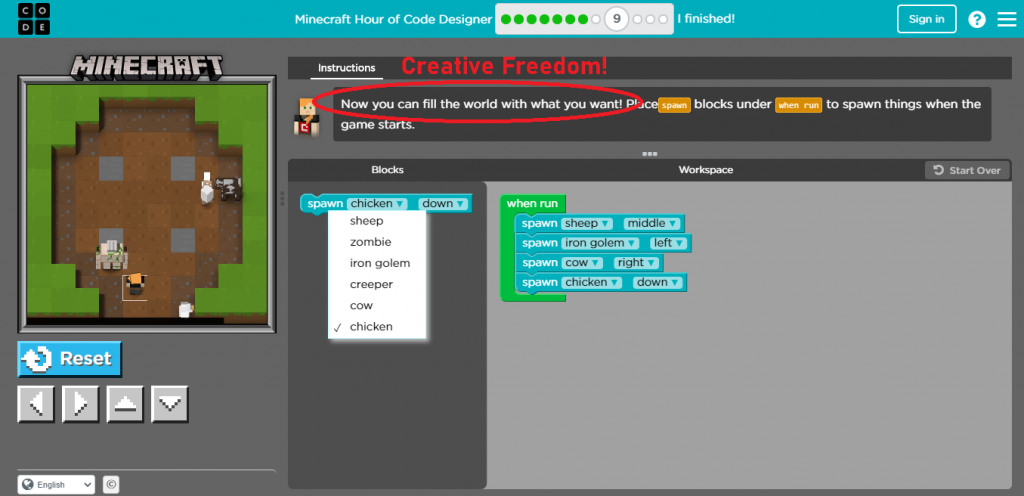Screen dimensions: 1024x496
Task: Open workspace chicken entity dropdown
Action: [592, 282]
